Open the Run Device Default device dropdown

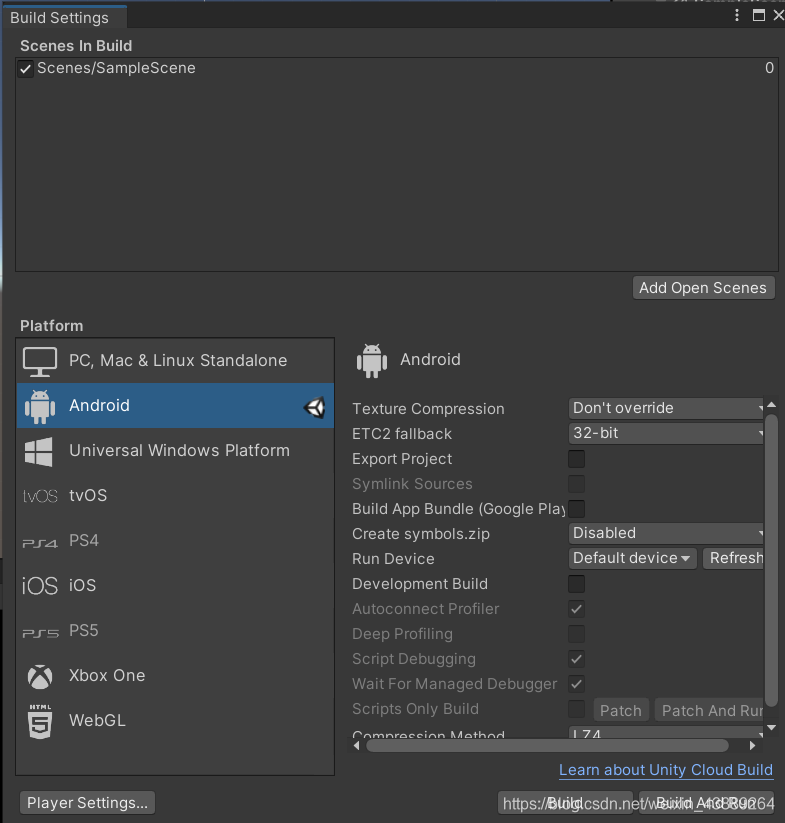click(x=632, y=558)
